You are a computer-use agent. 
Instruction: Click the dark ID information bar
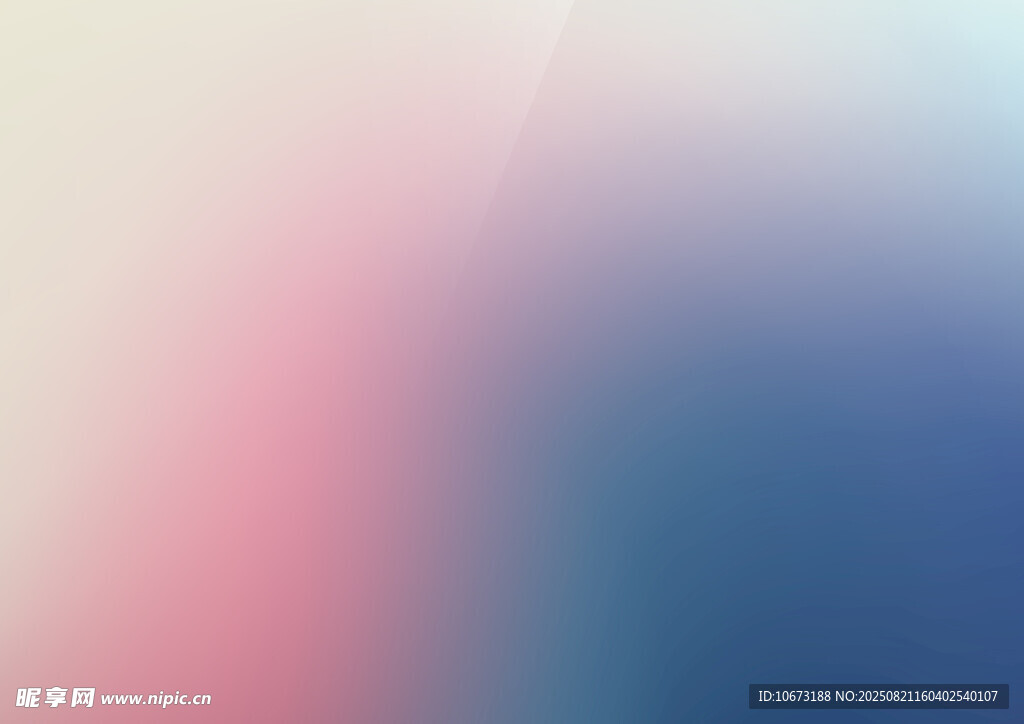878,696
